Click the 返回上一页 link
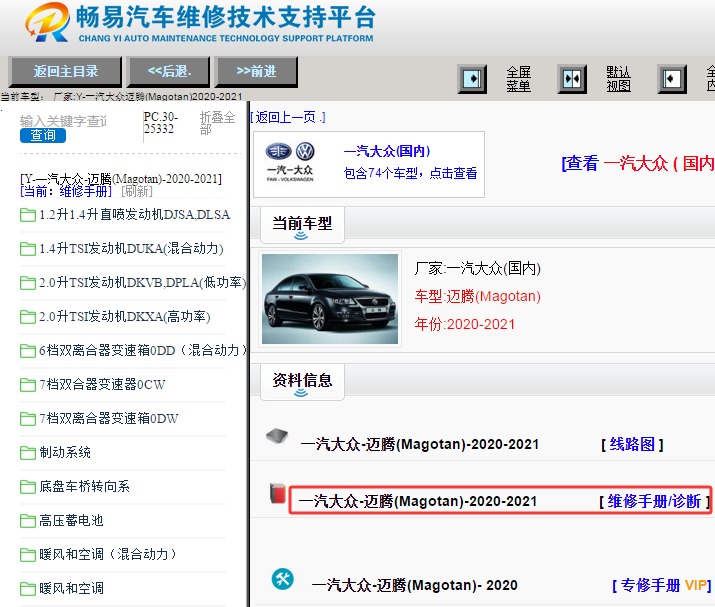This screenshot has width=715, height=607. coord(288,118)
